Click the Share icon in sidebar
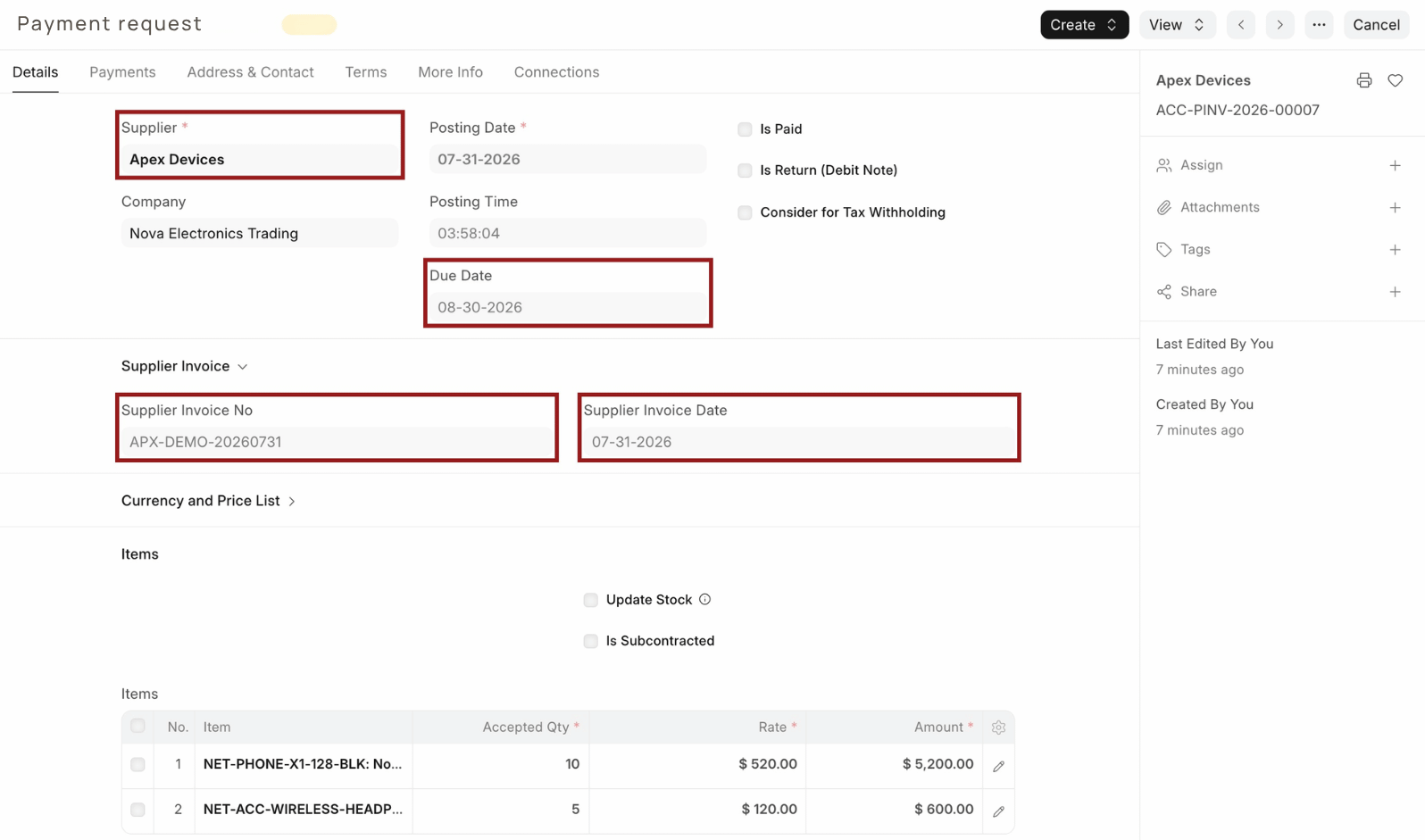Viewport: 1425px width, 840px height. click(1163, 292)
